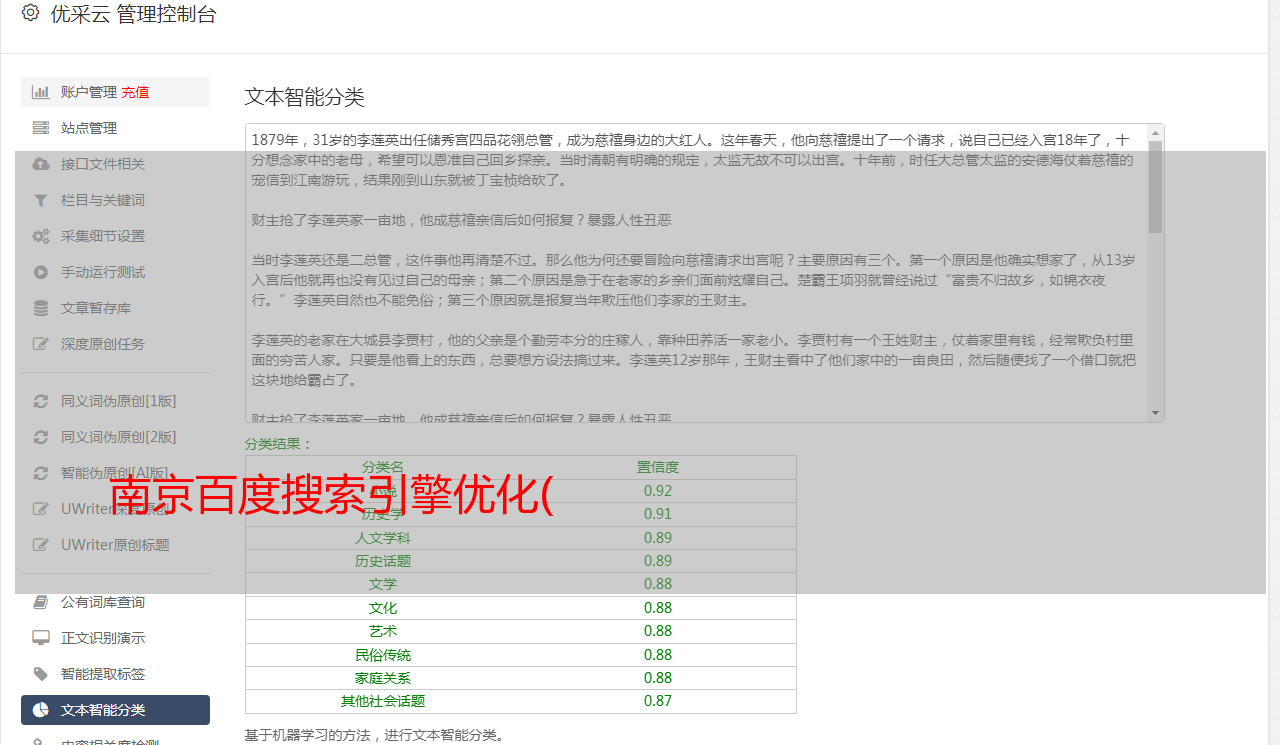
Task: Click the refresh icon for 智能伪原创[AI版]
Action: 41,473
